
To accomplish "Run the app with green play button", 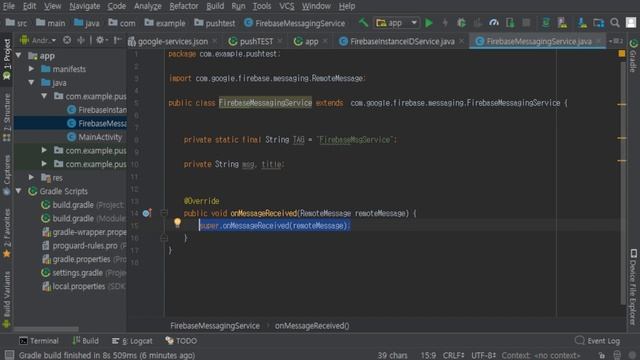I will pyautogui.click(x=429, y=23).
